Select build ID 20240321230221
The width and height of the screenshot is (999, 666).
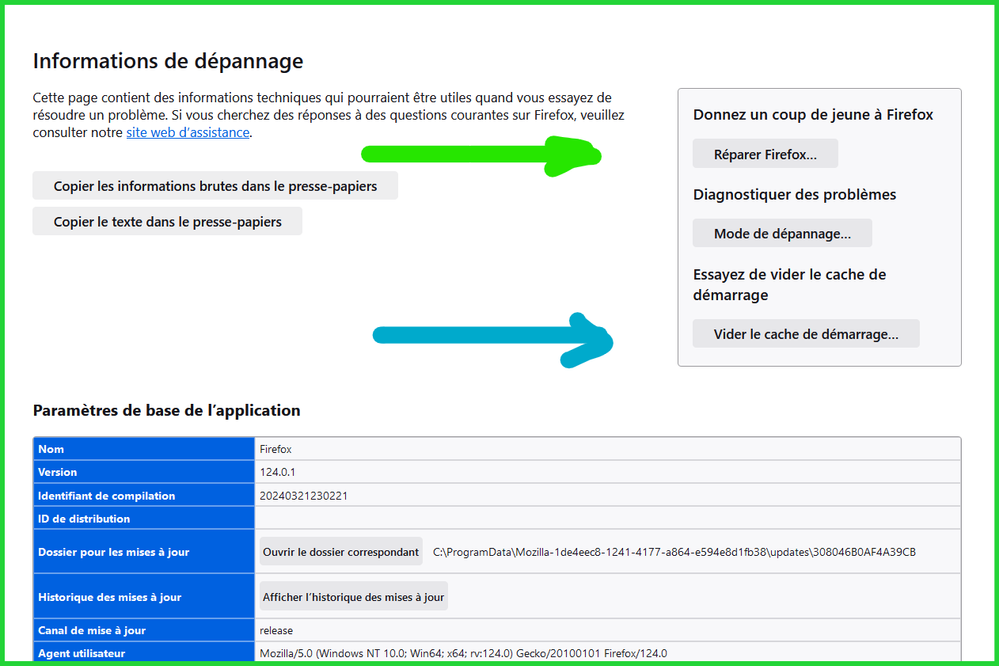[x=304, y=496]
